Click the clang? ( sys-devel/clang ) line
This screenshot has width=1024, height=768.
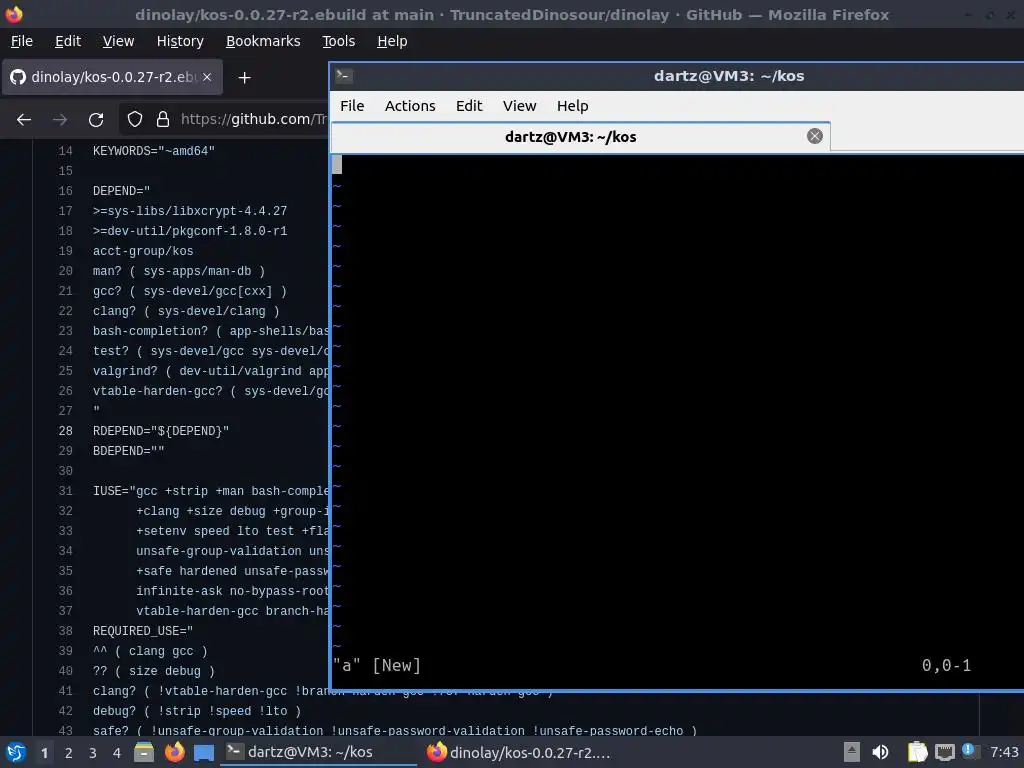pyautogui.click(x=185, y=311)
